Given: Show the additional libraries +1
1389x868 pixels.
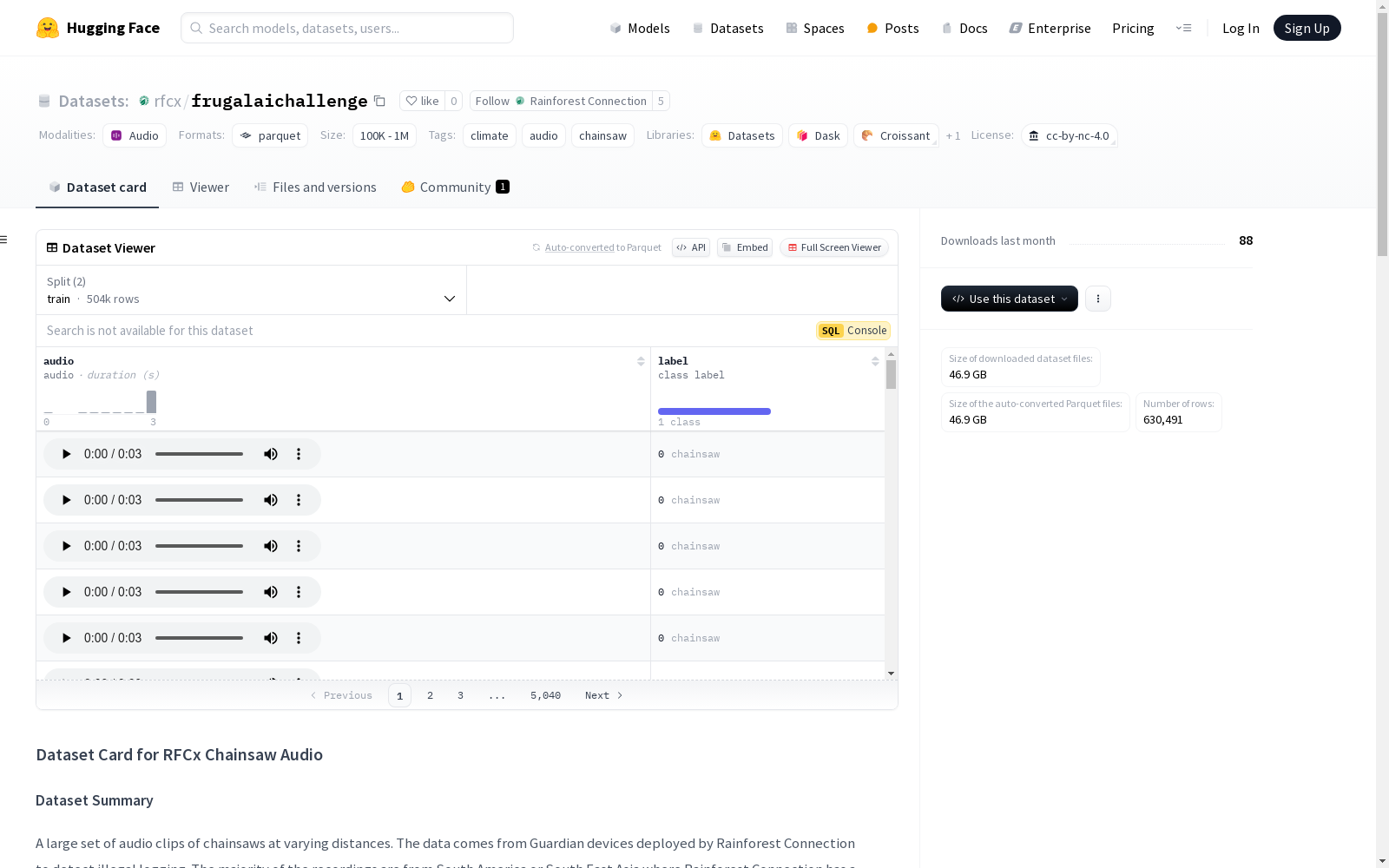Looking at the screenshot, I should [x=953, y=135].
